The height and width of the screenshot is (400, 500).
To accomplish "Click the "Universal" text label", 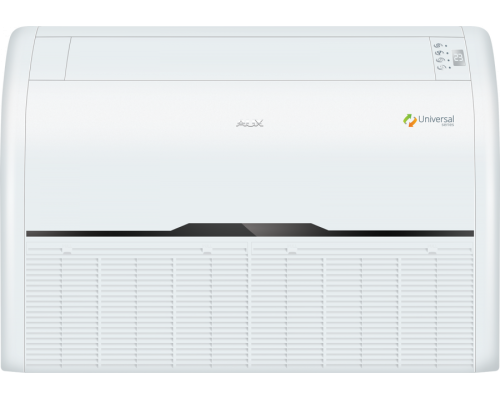I will pos(436,119).
